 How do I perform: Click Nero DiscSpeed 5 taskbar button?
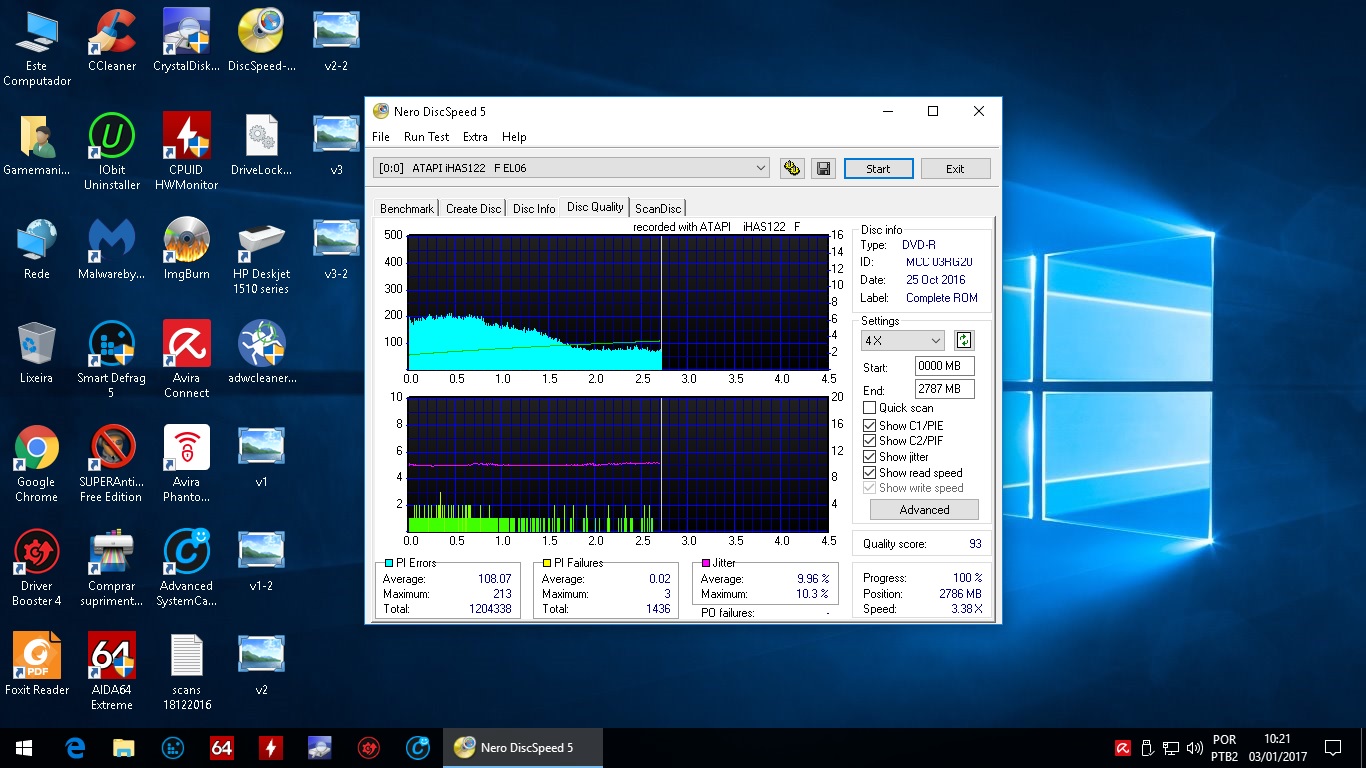point(523,747)
